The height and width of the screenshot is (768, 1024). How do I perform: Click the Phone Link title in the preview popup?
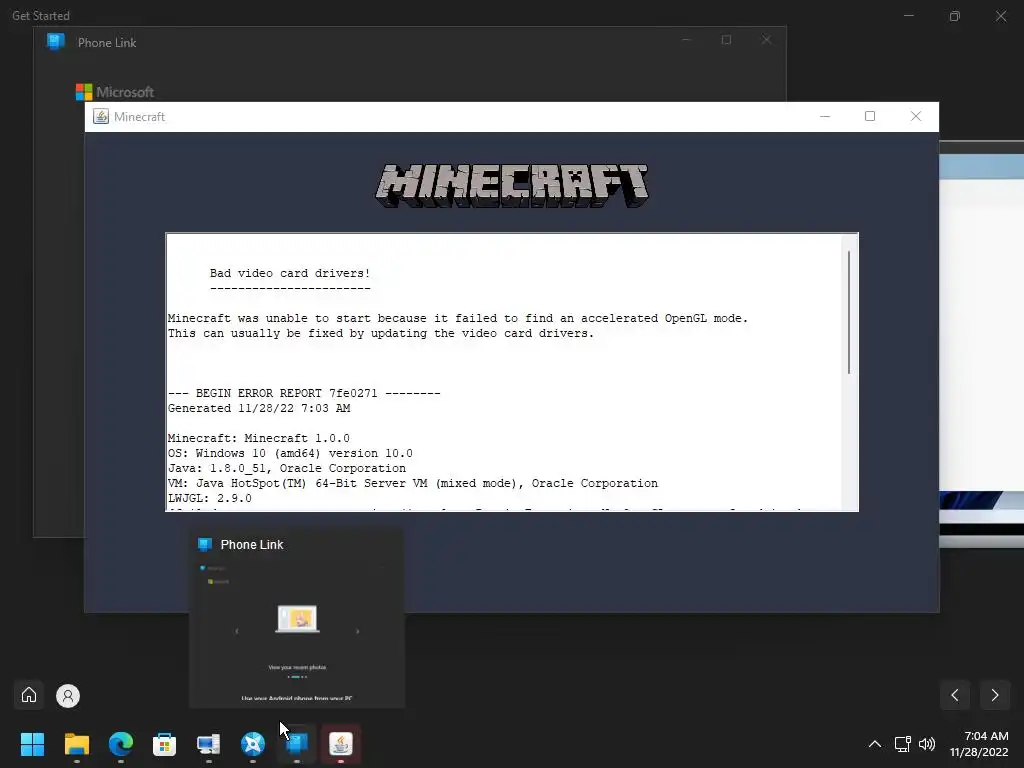(x=251, y=545)
